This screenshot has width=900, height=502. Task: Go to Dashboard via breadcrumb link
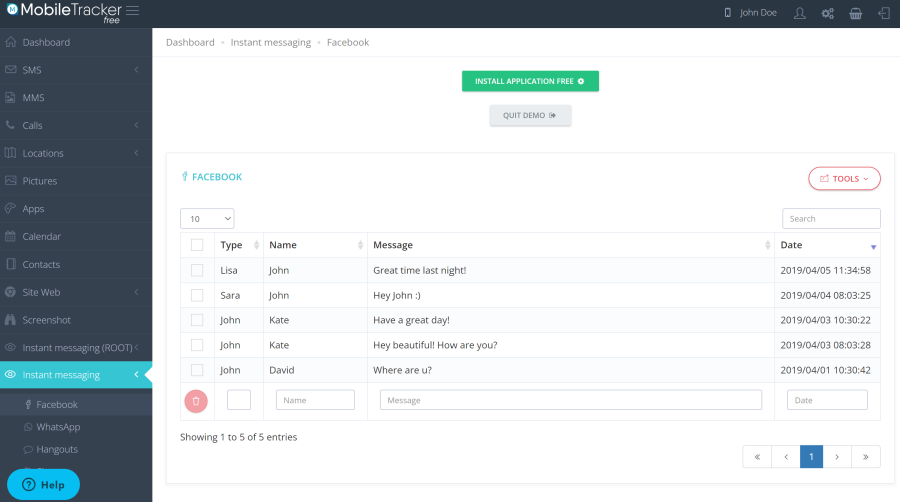pyautogui.click(x=190, y=42)
